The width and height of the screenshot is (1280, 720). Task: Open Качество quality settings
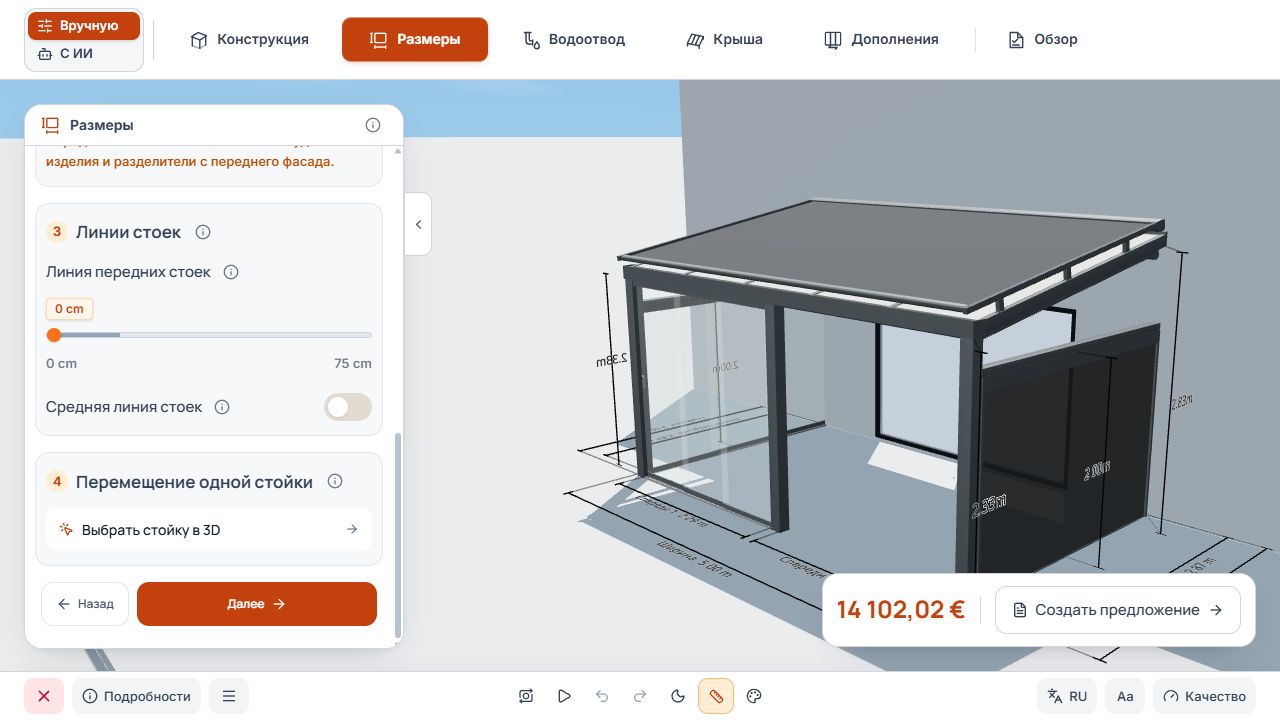point(1205,696)
